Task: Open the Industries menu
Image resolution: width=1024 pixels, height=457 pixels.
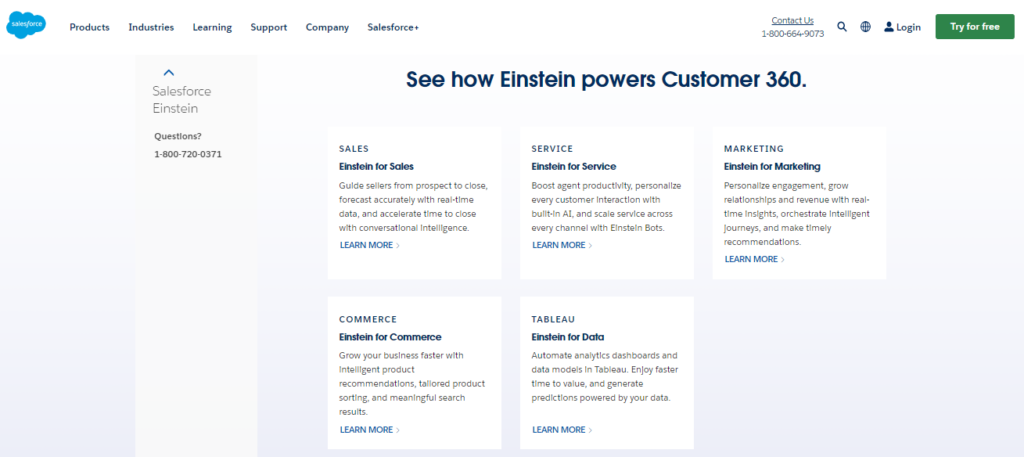Action: [151, 27]
